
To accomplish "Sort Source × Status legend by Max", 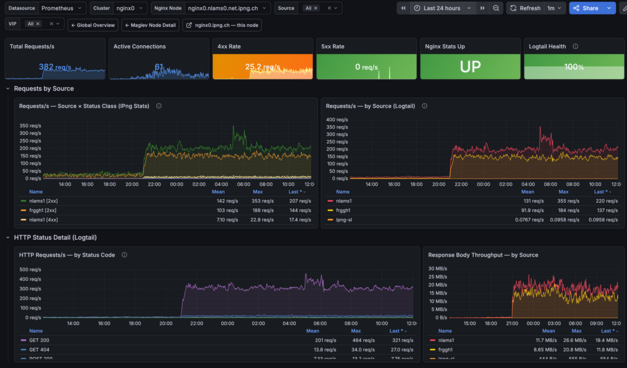I will pyautogui.click(x=258, y=192).
